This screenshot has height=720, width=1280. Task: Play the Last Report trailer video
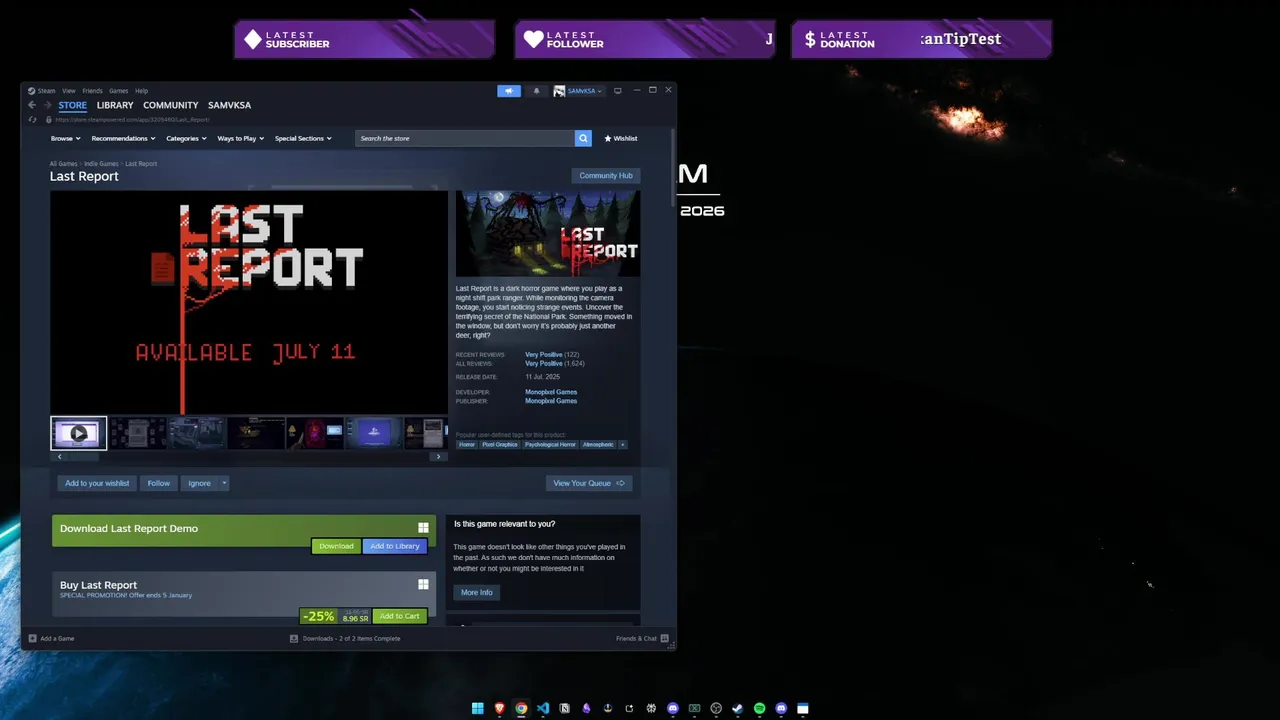click(x=249, y=302)
